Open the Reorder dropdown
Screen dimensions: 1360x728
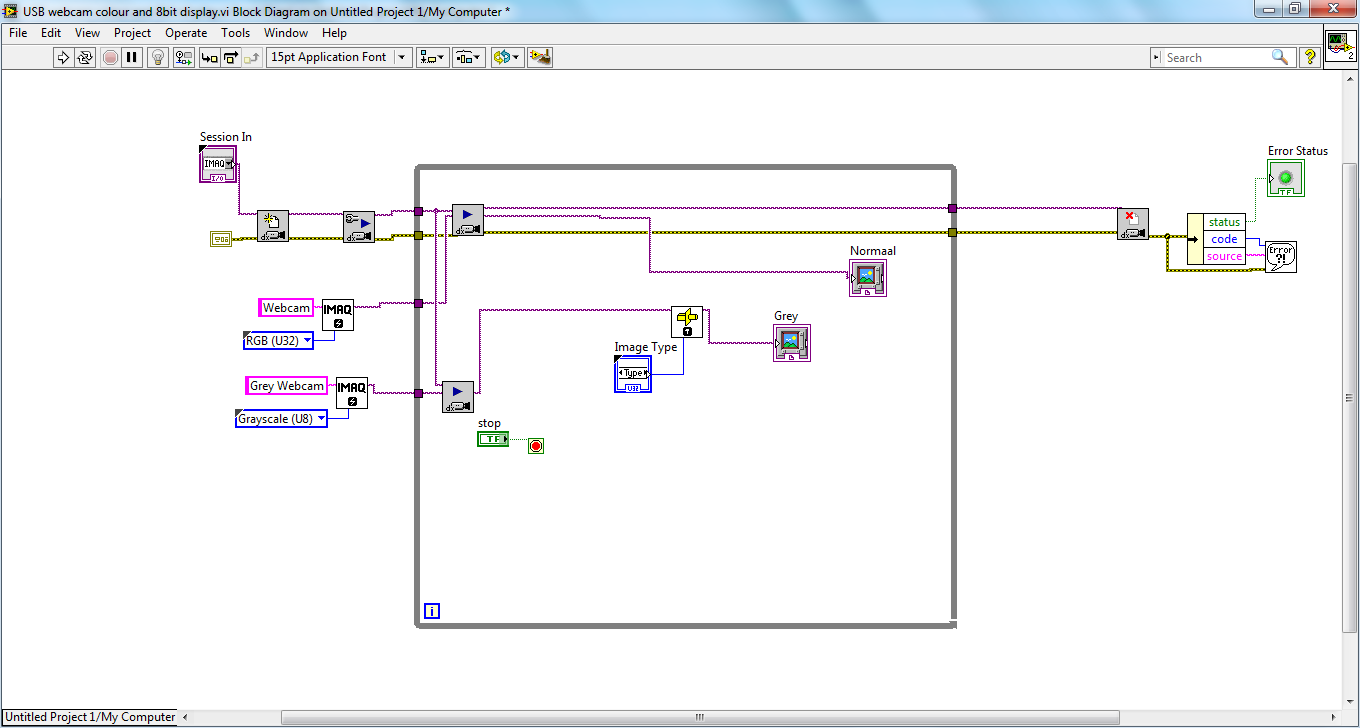tap(506, 57)
